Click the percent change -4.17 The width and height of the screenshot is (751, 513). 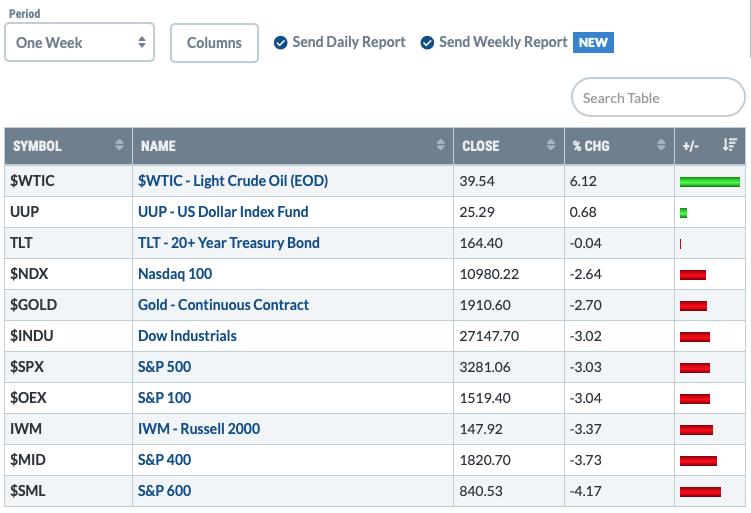(x=585, y=491)
